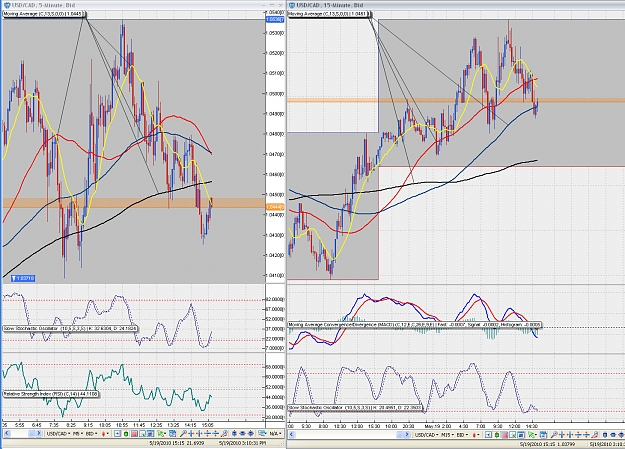The width and height of the screenshot is (625, 449).
Task: Click the second blue crosshair icon in left toolbar
Action: coord(199,433)
